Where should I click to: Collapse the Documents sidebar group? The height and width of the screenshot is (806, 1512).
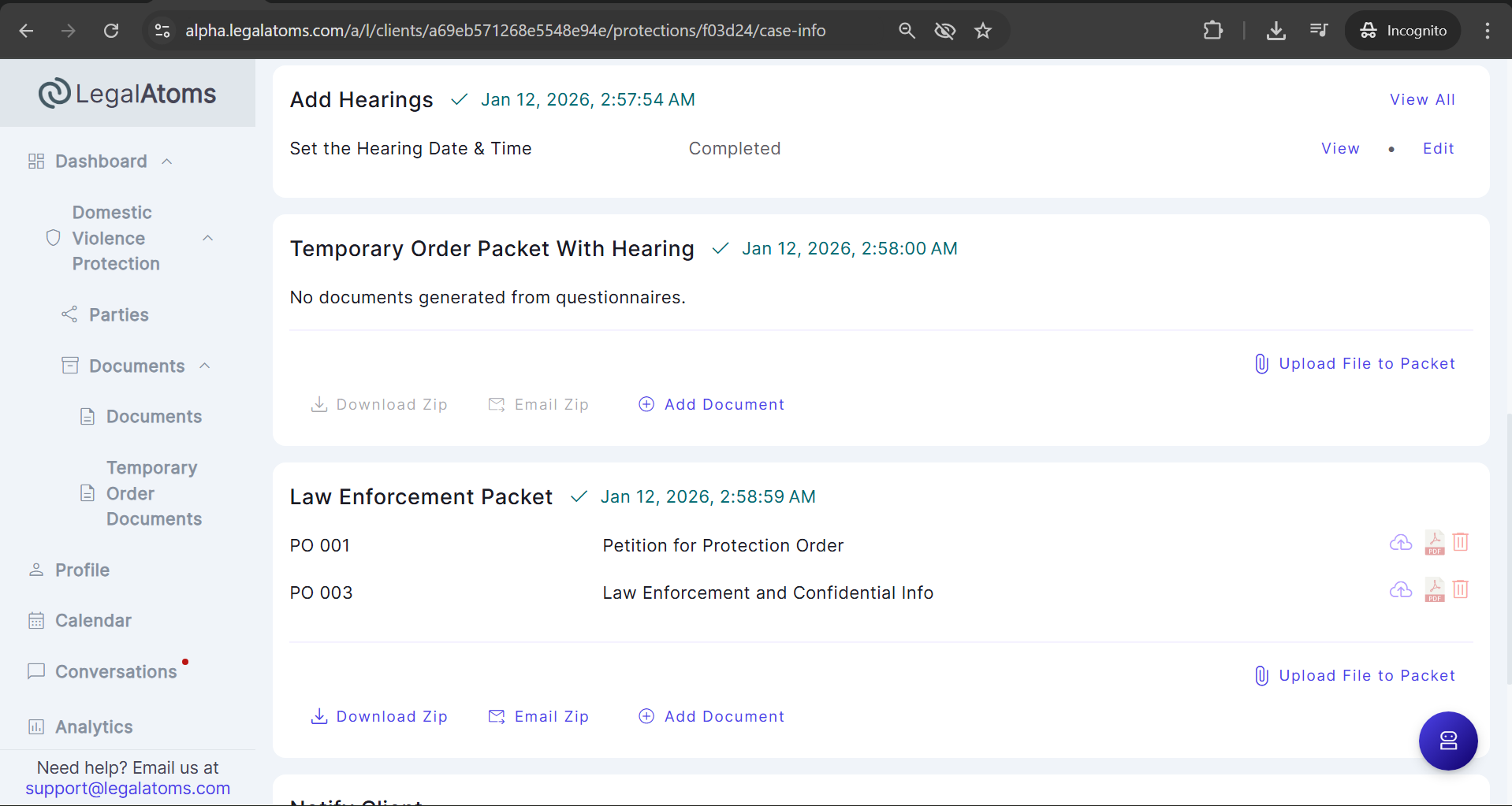[205, 366]
